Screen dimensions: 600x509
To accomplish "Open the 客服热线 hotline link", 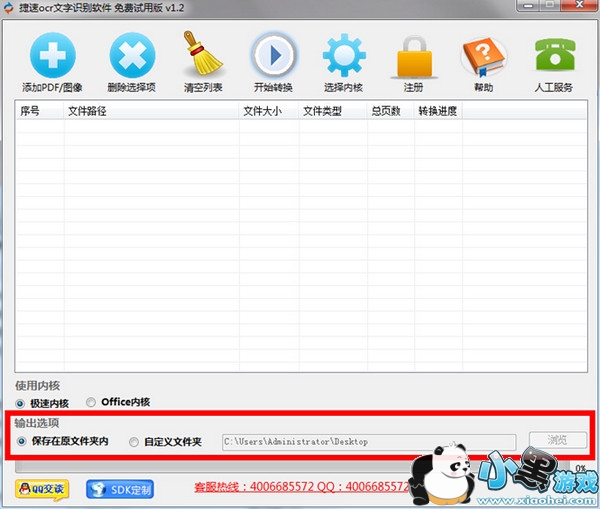I will (302, 487).
